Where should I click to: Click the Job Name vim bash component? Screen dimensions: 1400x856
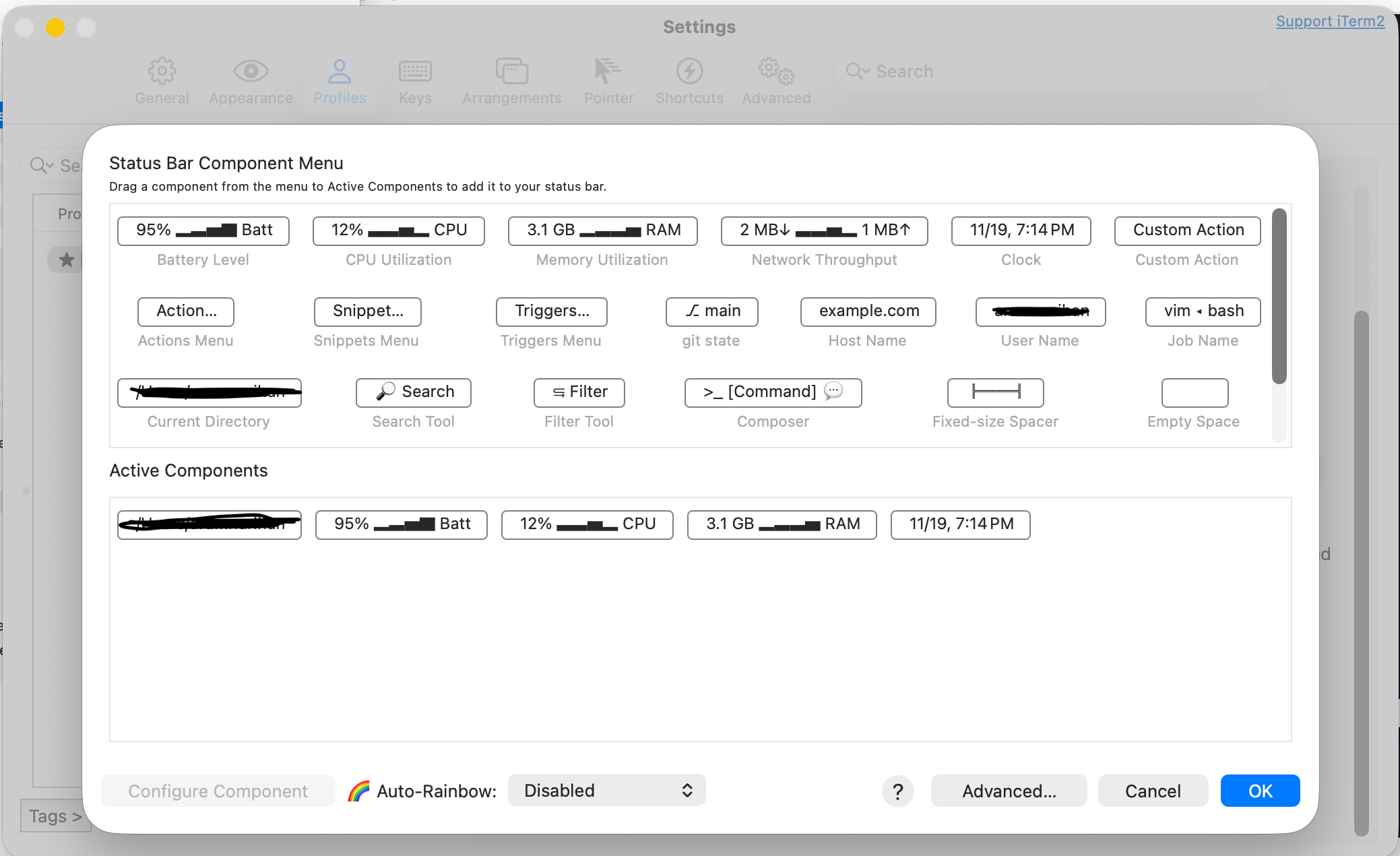tap(1203, 311)
